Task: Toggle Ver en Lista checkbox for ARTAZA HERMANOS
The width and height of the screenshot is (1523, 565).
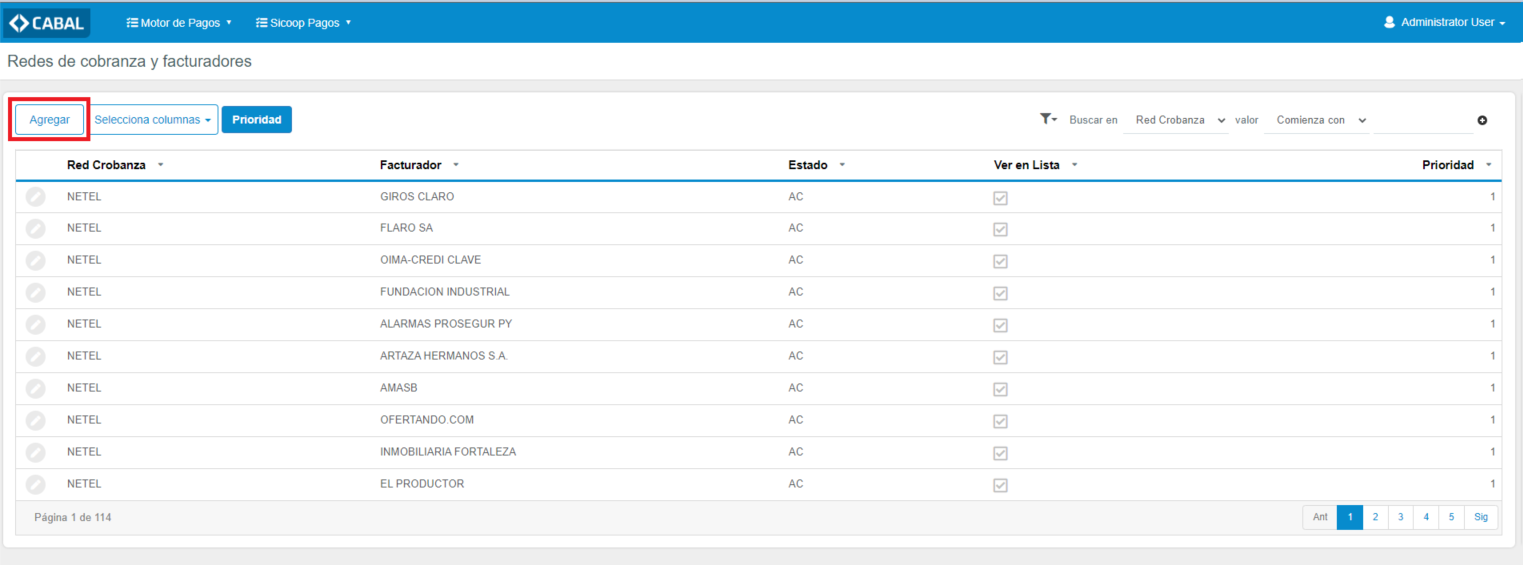Action: [1000, 358]
